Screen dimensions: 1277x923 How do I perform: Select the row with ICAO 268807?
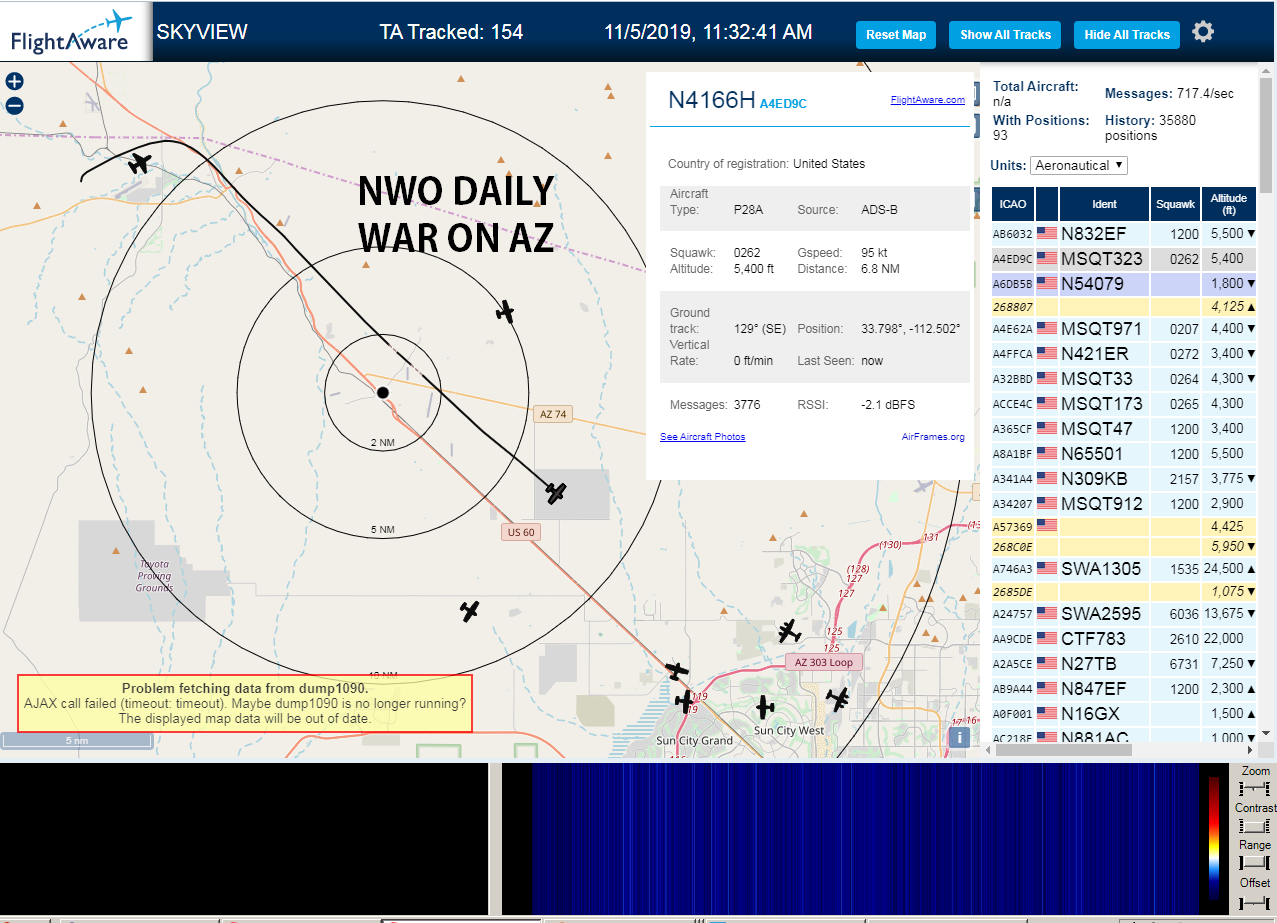[1123, 306]
